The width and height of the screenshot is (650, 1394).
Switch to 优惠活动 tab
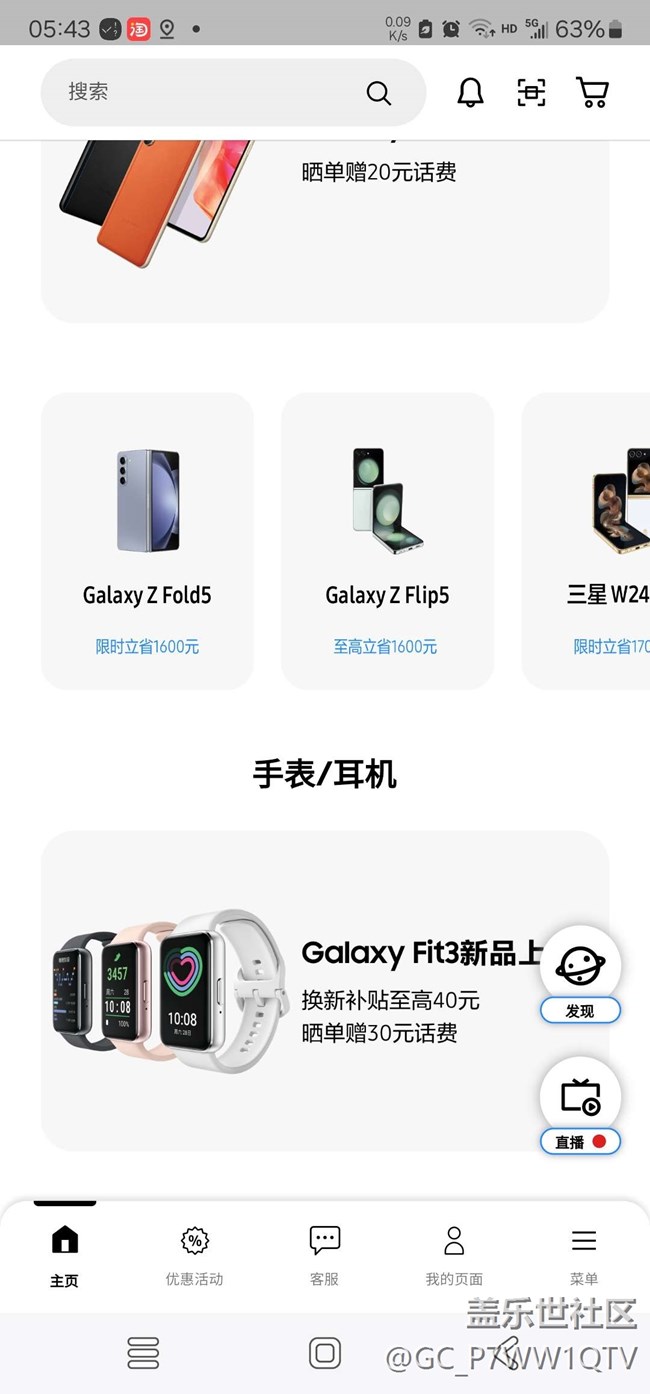(194, 1256)
